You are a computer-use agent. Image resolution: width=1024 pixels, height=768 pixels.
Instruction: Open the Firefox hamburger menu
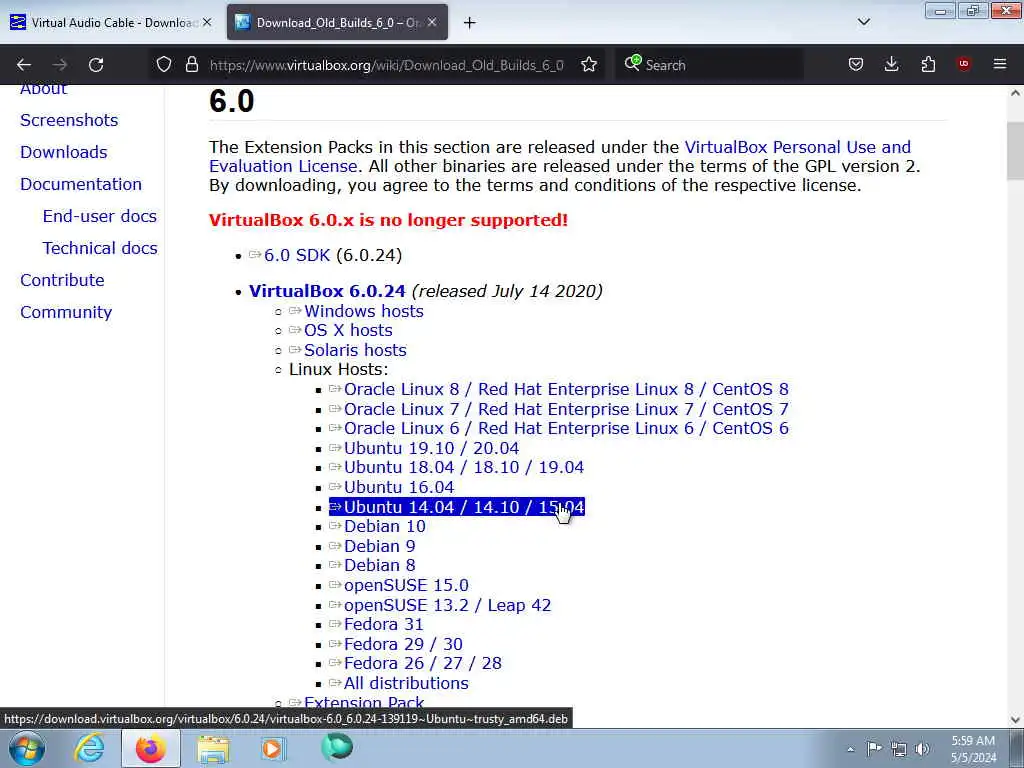pyautogui.click(x=1000, y=65)
